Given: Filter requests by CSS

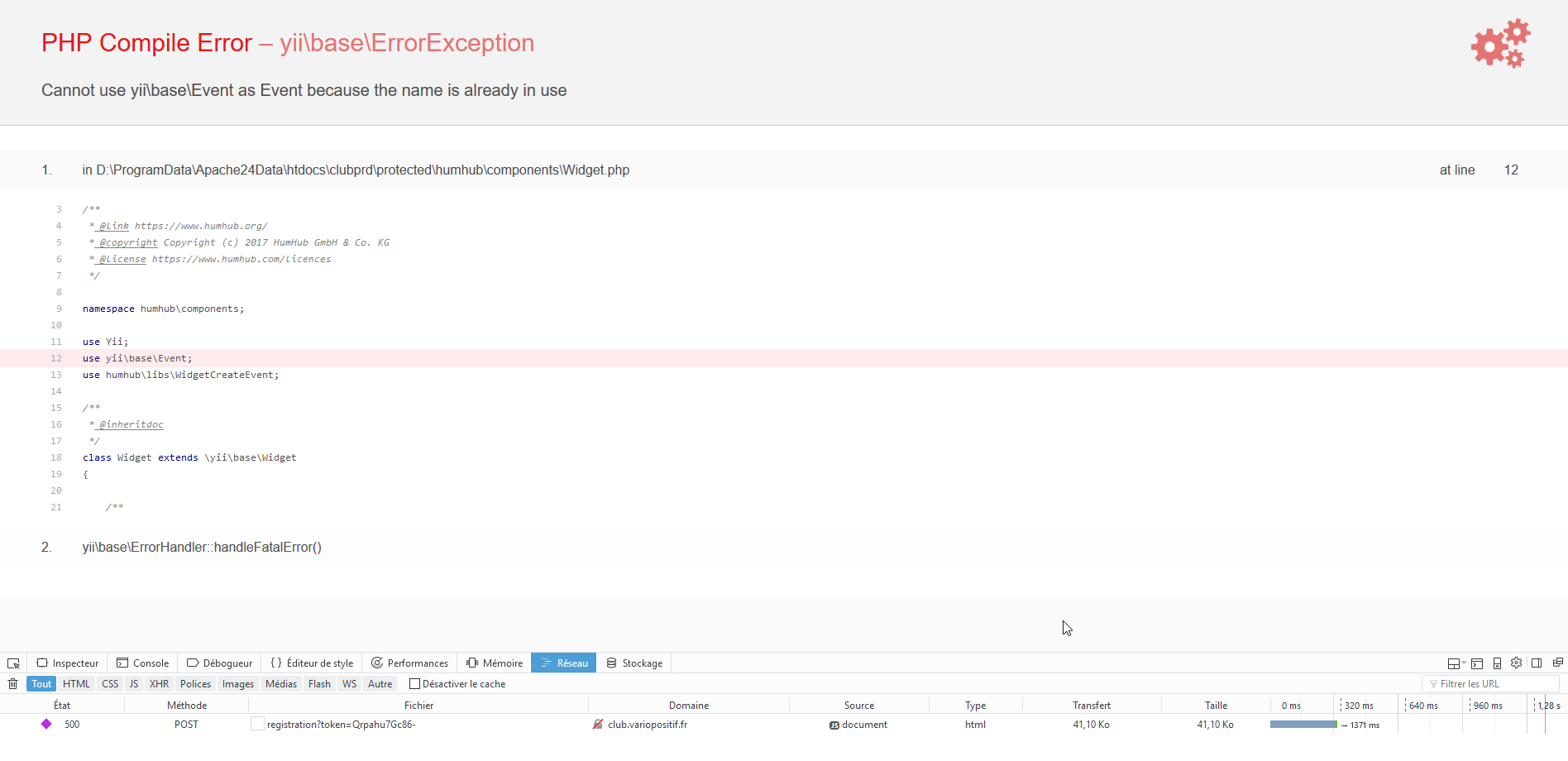Looking at the screenshot, I should tap(110, 683).
